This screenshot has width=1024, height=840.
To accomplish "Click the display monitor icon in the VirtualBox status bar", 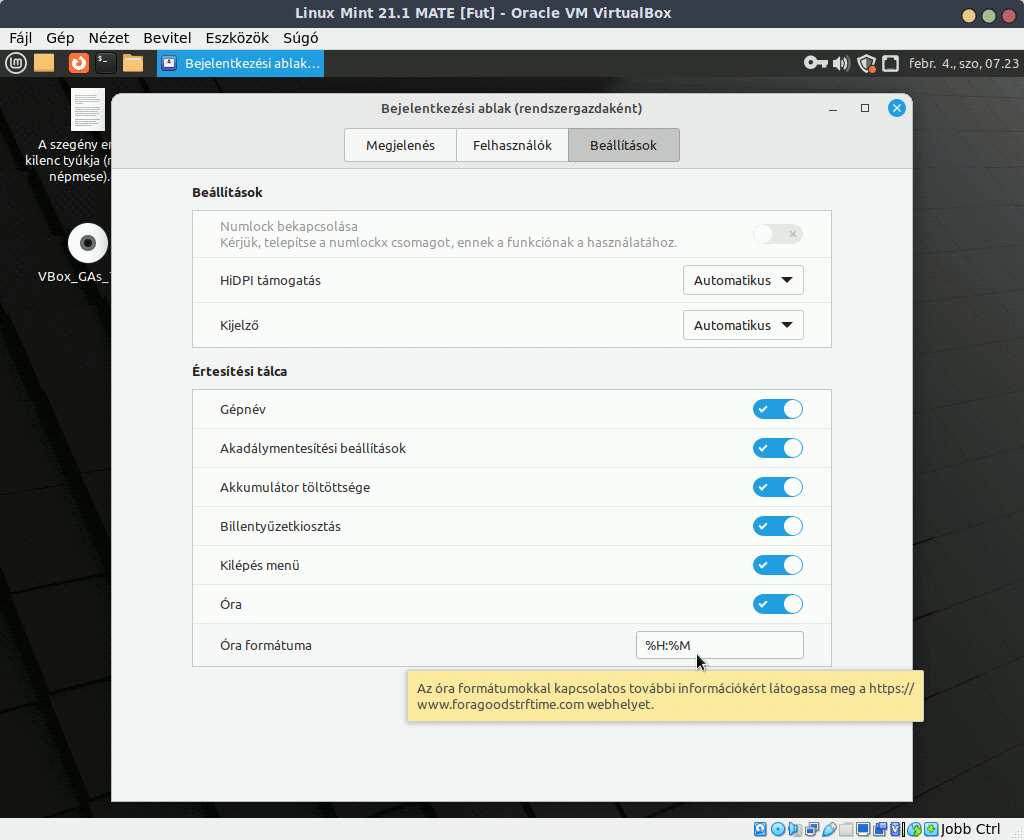I will (x=863, y=829).
